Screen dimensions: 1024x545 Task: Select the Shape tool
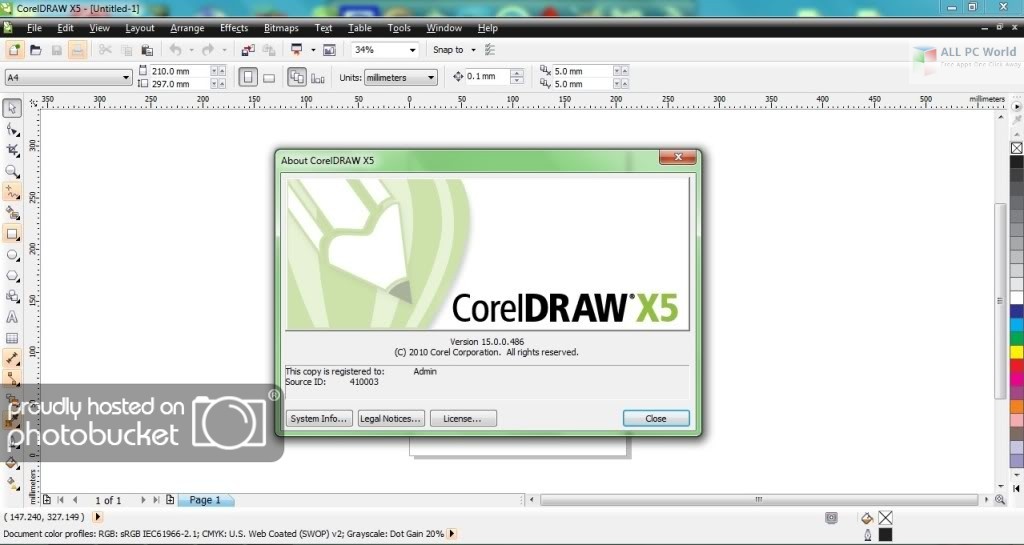pyautogui.click(x=12, y=129)
